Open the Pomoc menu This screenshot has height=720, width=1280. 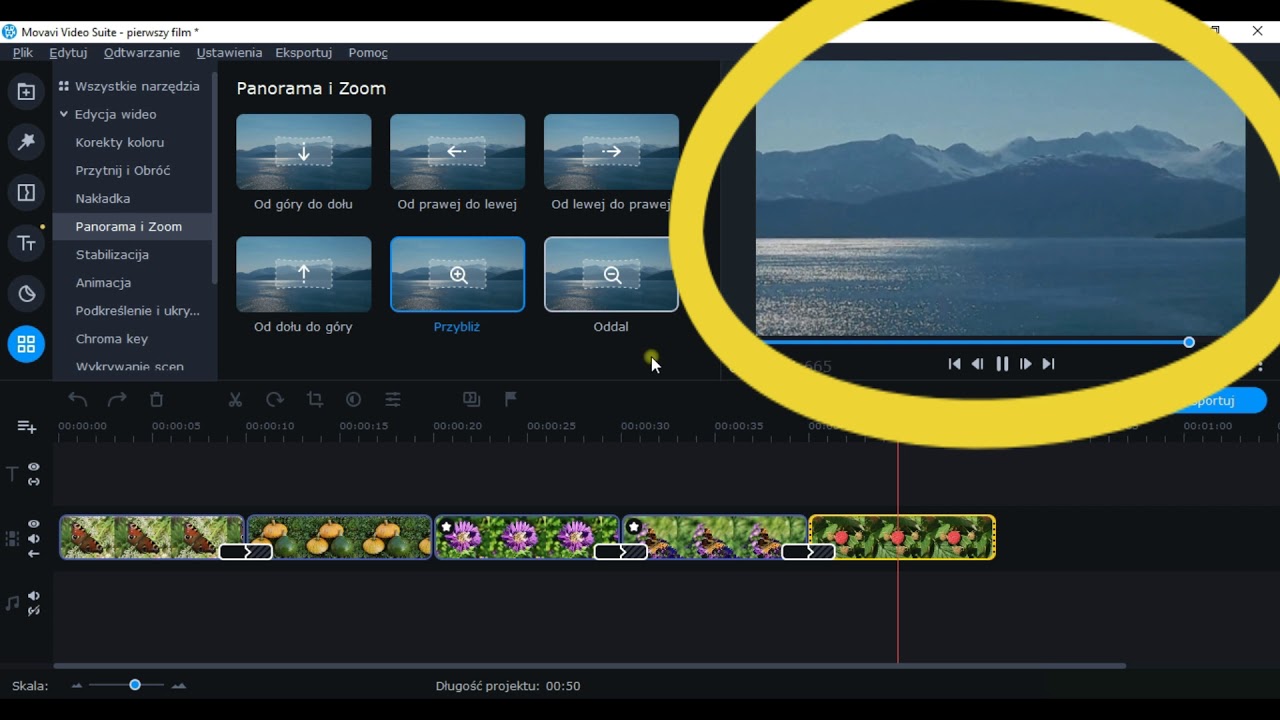click(x=368, y=52)
